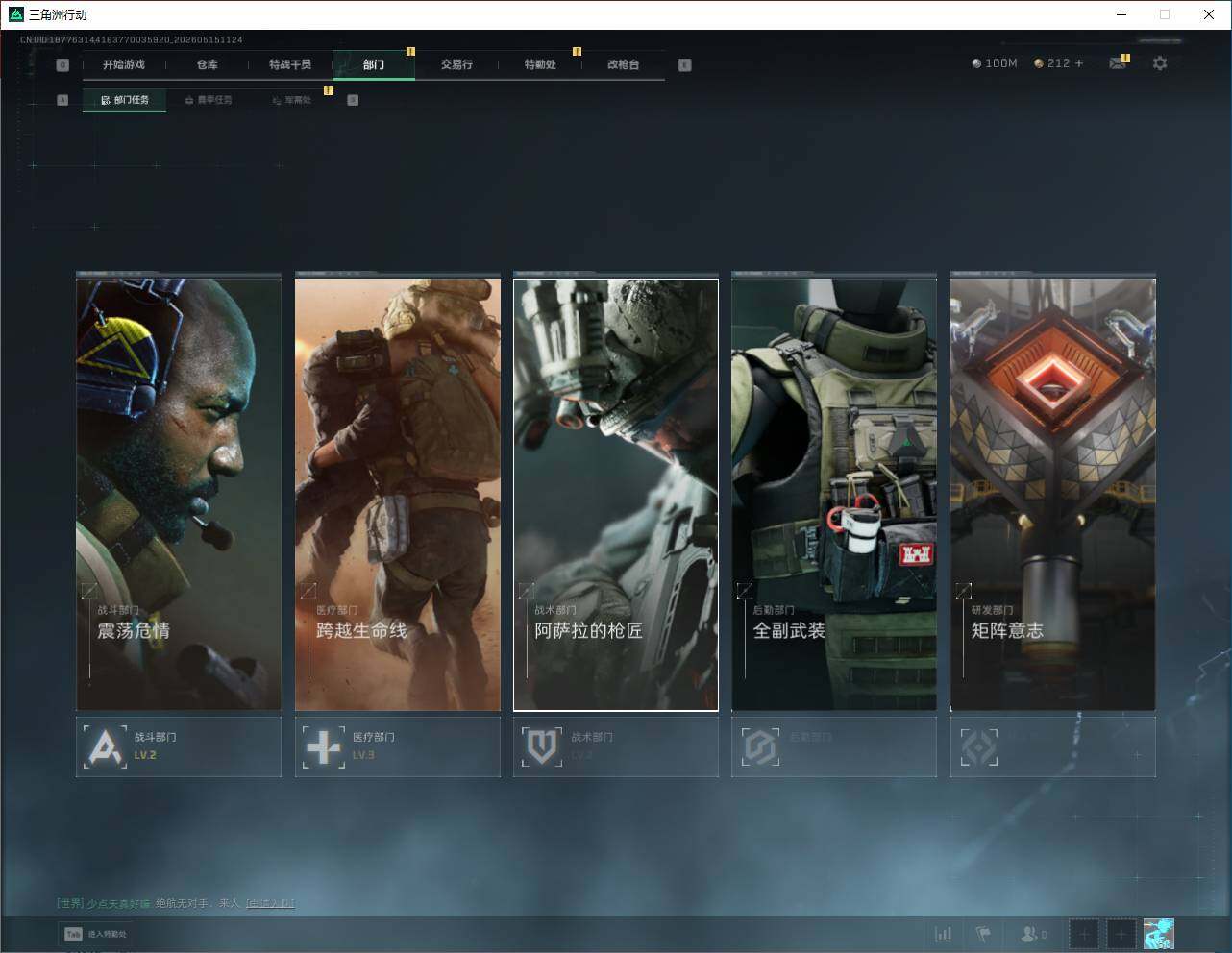
Task: Click the empty squad slot beside the avatar
Action: pyautogui.click(x=1121, y=934)
